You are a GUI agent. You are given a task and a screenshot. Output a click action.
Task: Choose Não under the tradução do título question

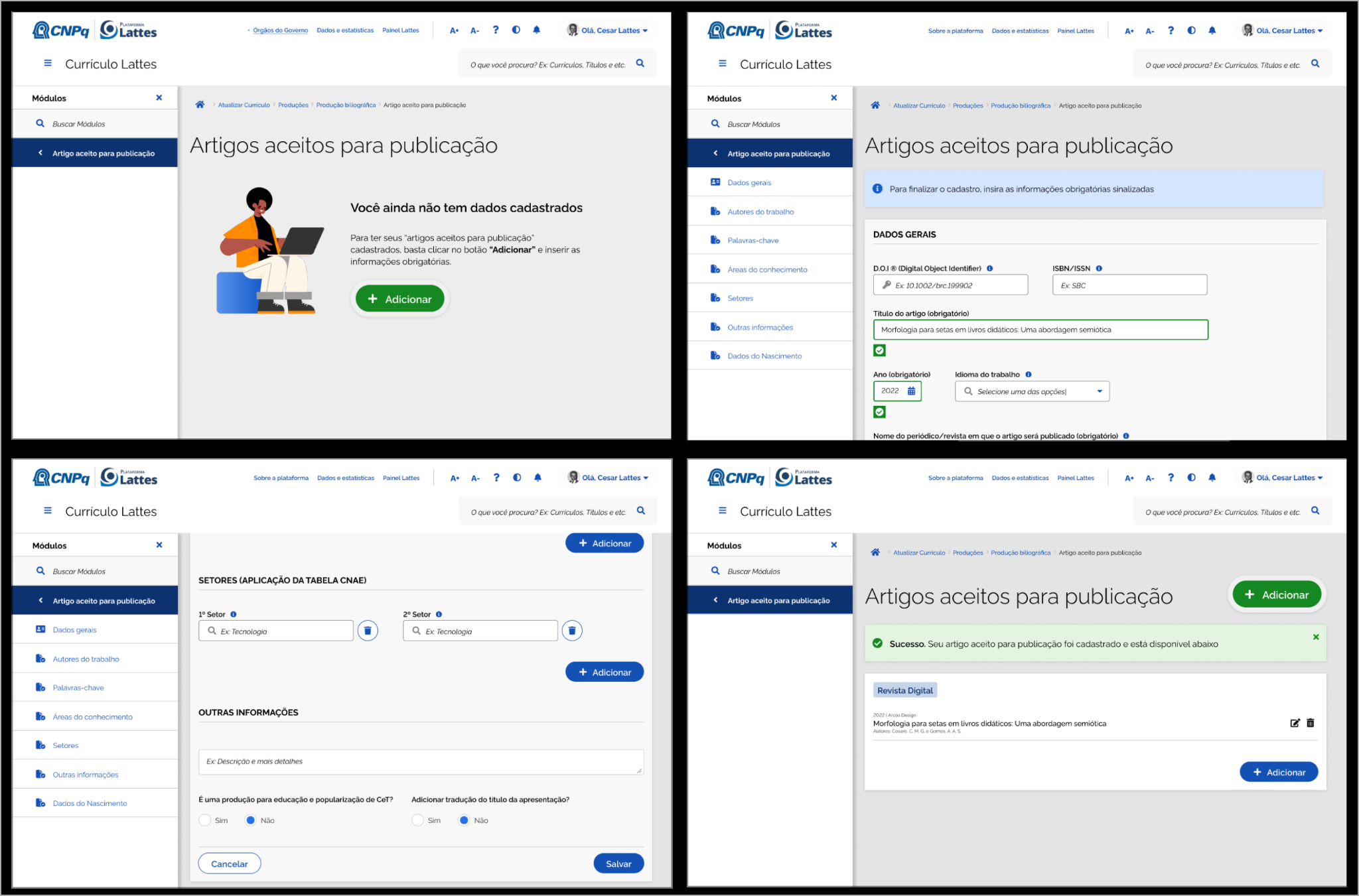coord(465,820)
